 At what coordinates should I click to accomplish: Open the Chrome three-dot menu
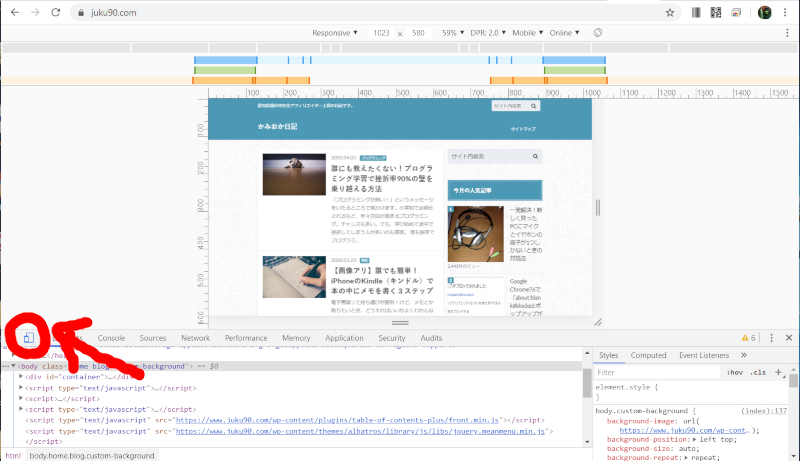click(x=785, y=13)
